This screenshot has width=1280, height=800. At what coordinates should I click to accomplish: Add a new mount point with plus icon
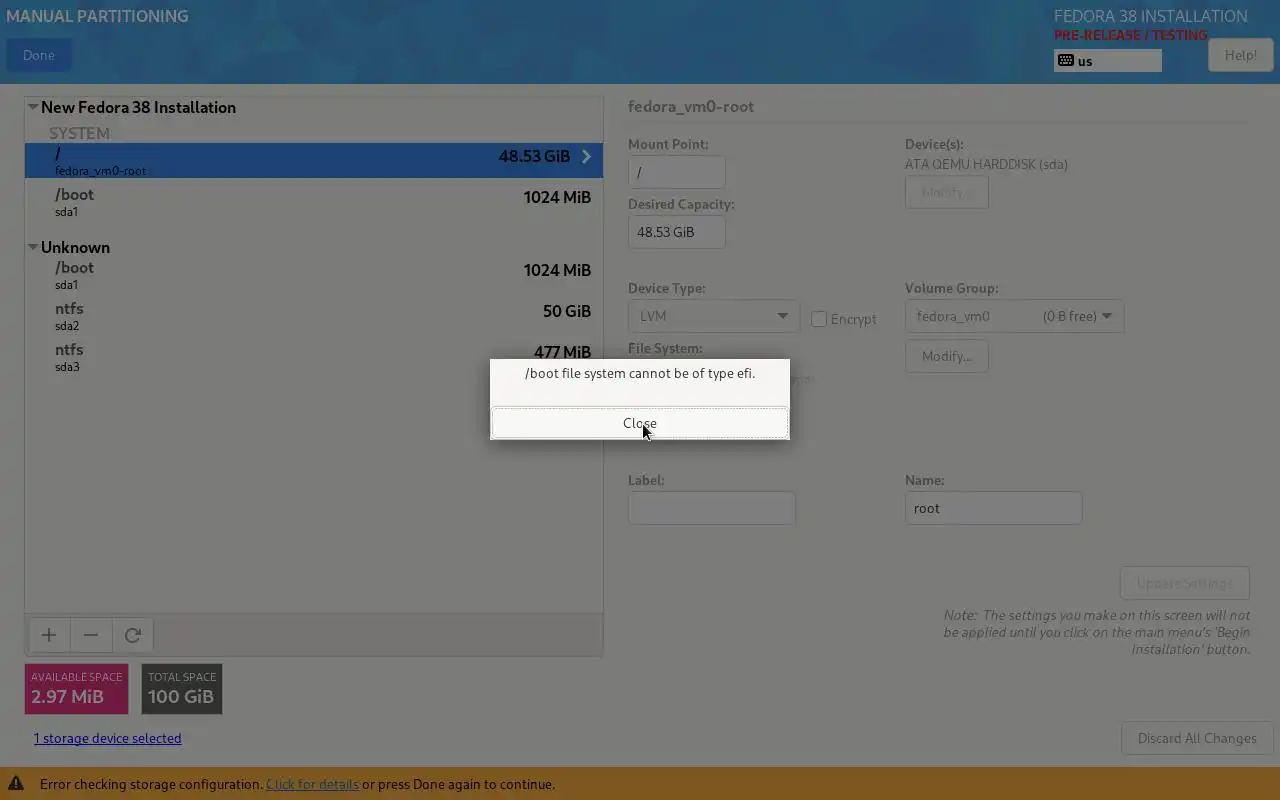tap(49, 635)
